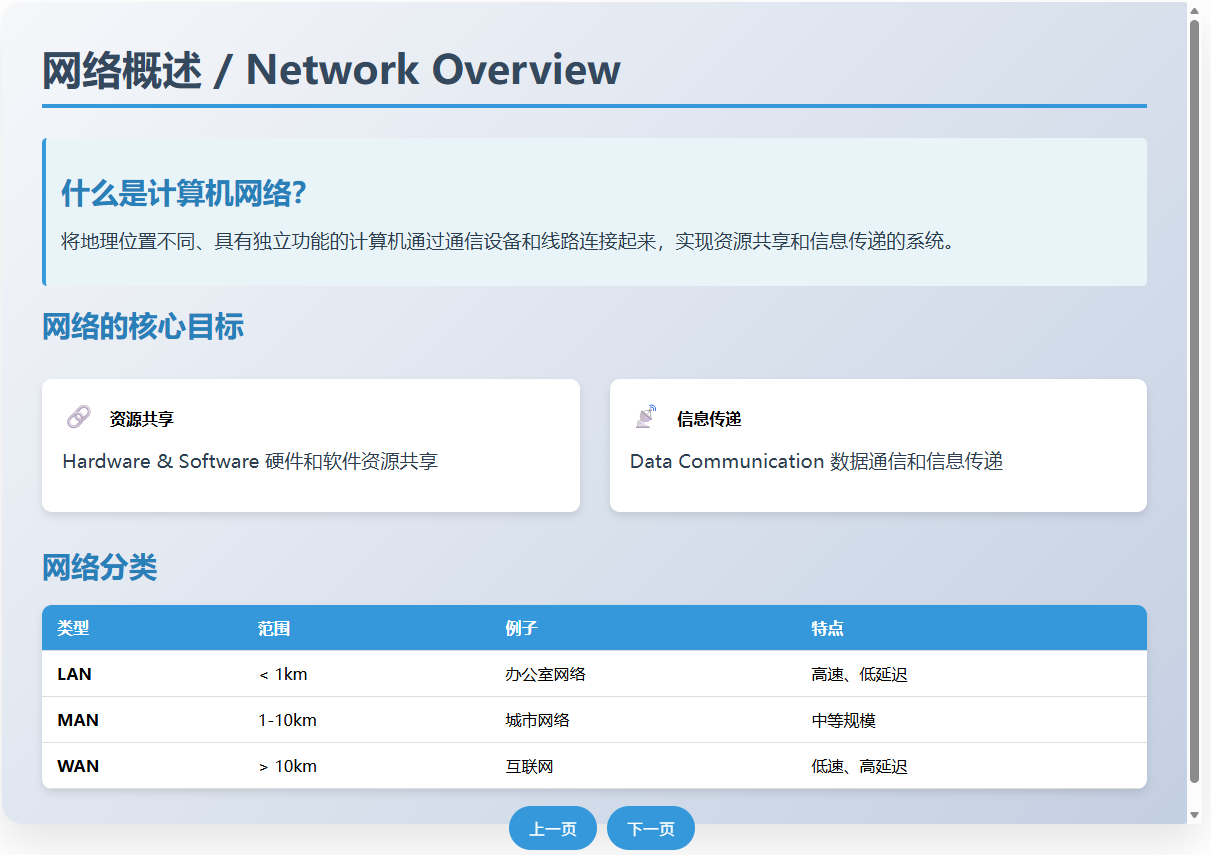This screenshot has width=1211, height=855.
Task: Select the 信息传递 card
Action: pos(878,445)
